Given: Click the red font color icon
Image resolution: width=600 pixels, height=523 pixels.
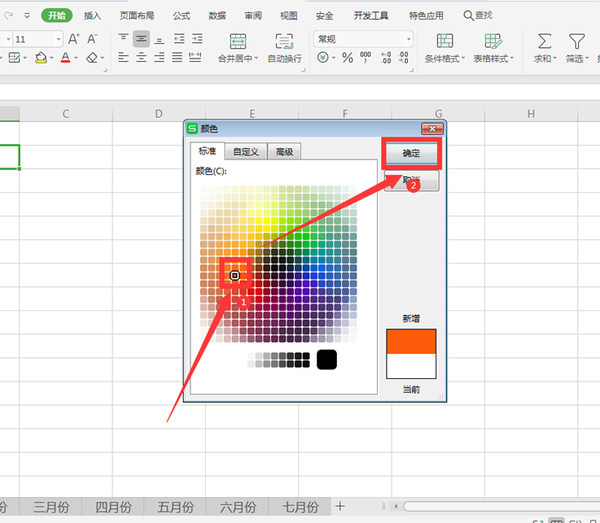Looking at the screenshot, I should click(65, 59).
